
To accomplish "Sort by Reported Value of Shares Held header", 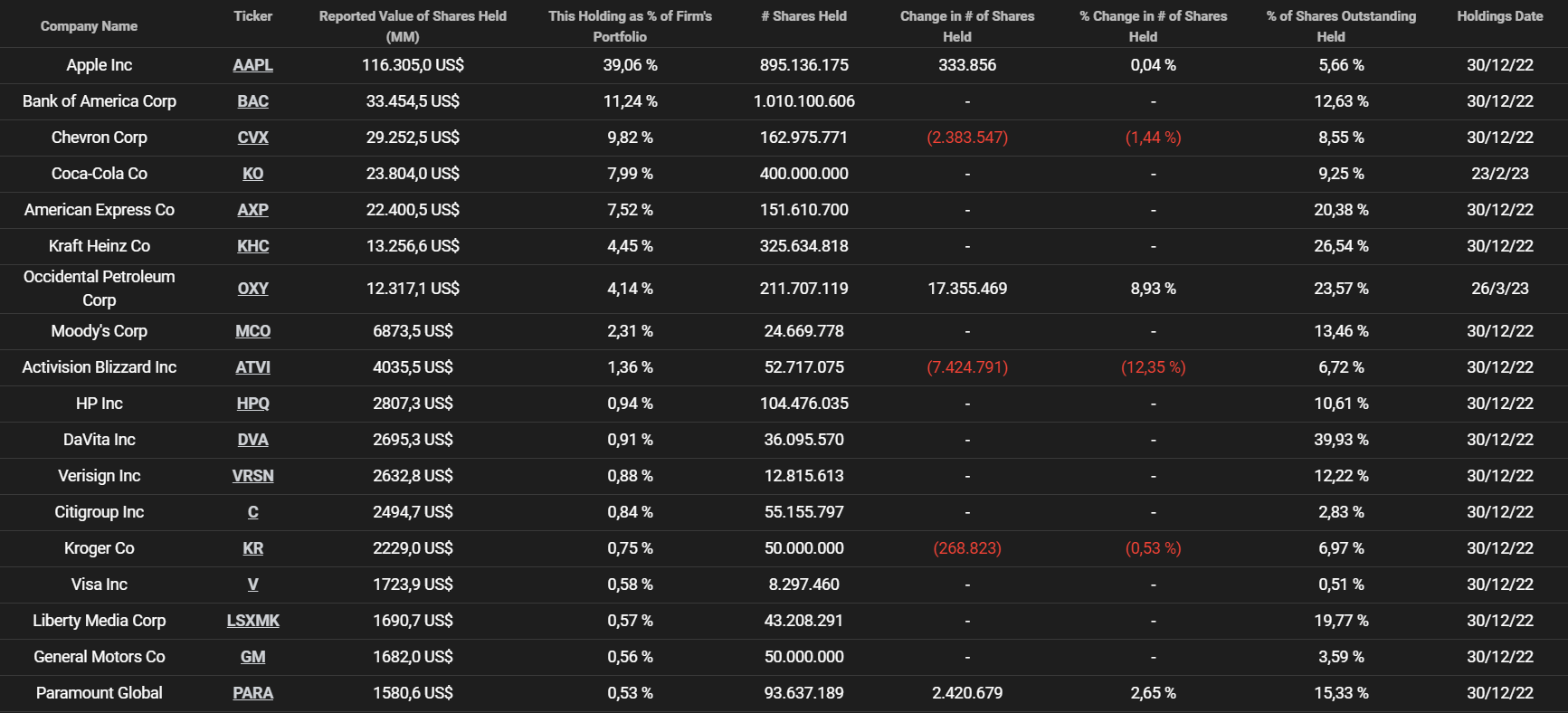I will [413, 26].
